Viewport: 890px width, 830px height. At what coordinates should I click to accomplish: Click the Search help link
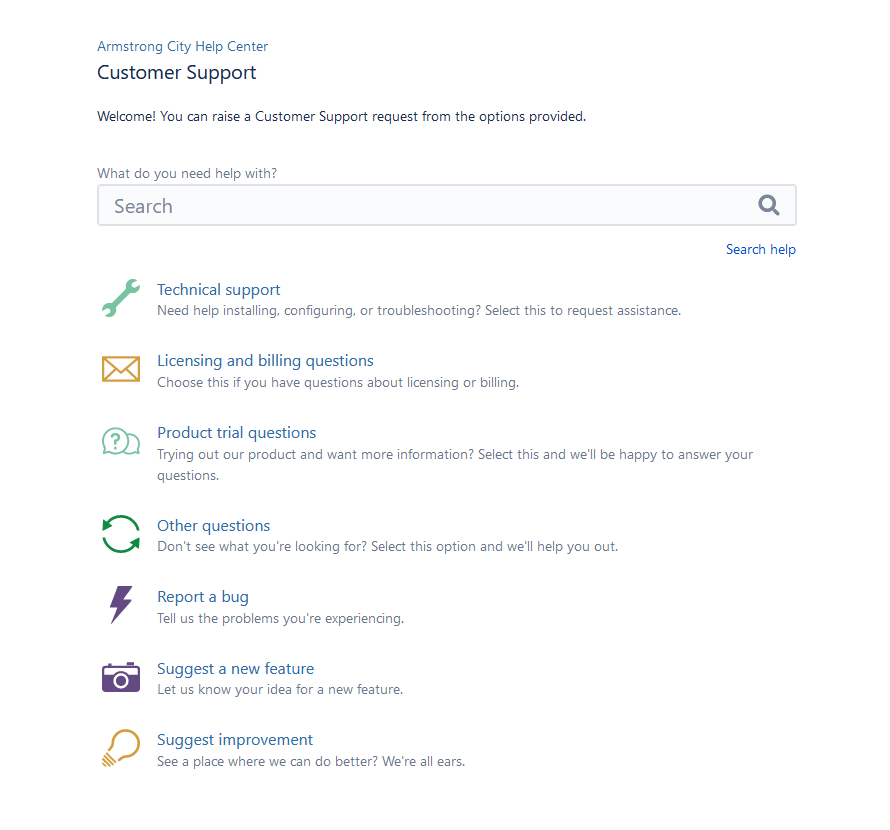761,249
